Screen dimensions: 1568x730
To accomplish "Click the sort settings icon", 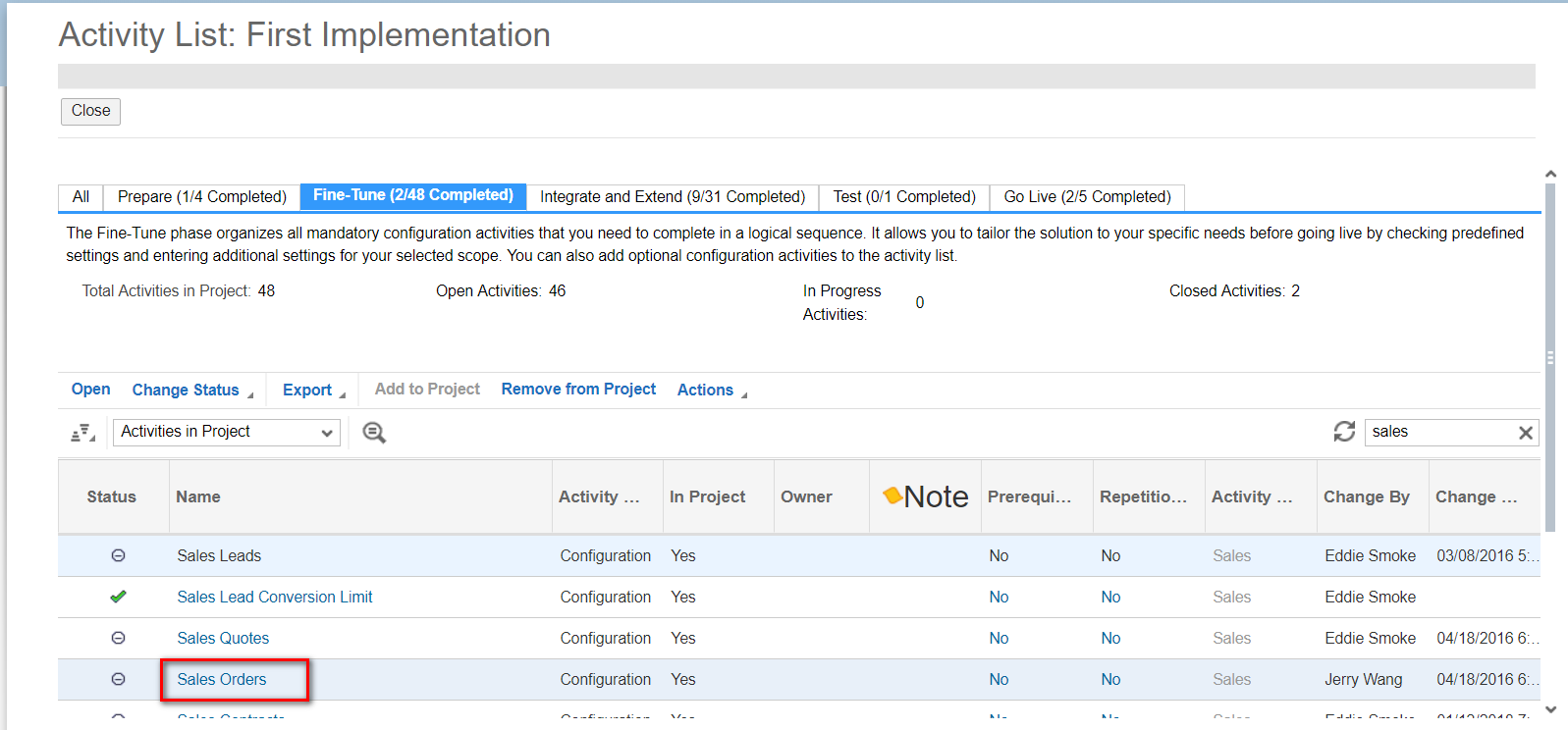I will pyautogui.click(x=82, y=433).
